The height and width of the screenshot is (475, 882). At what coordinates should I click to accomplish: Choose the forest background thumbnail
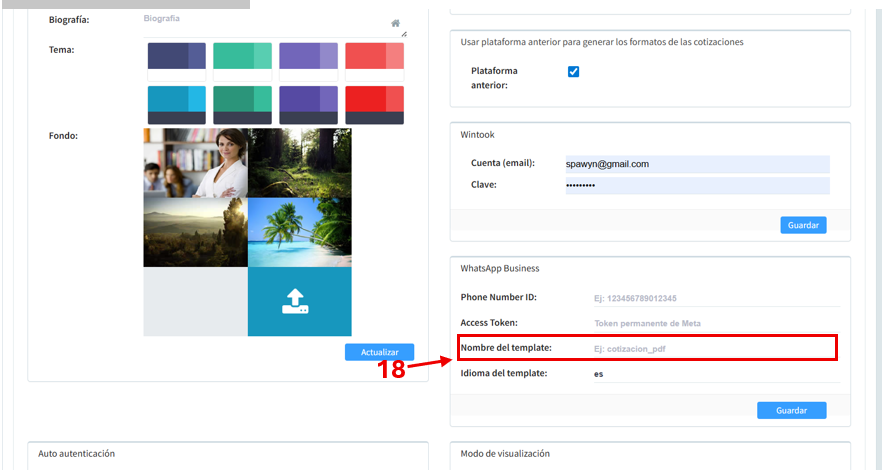click(x=299, y=162)
